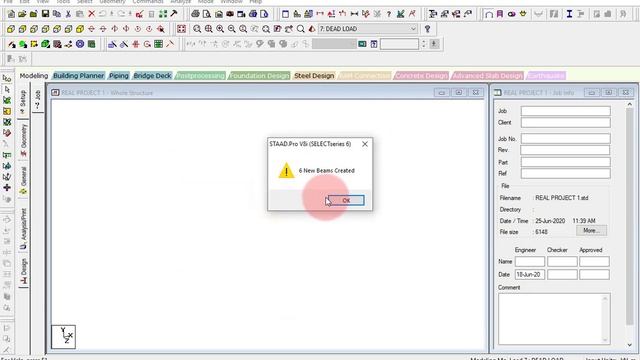Click the Save floppy disk icon

click(45, 14)
